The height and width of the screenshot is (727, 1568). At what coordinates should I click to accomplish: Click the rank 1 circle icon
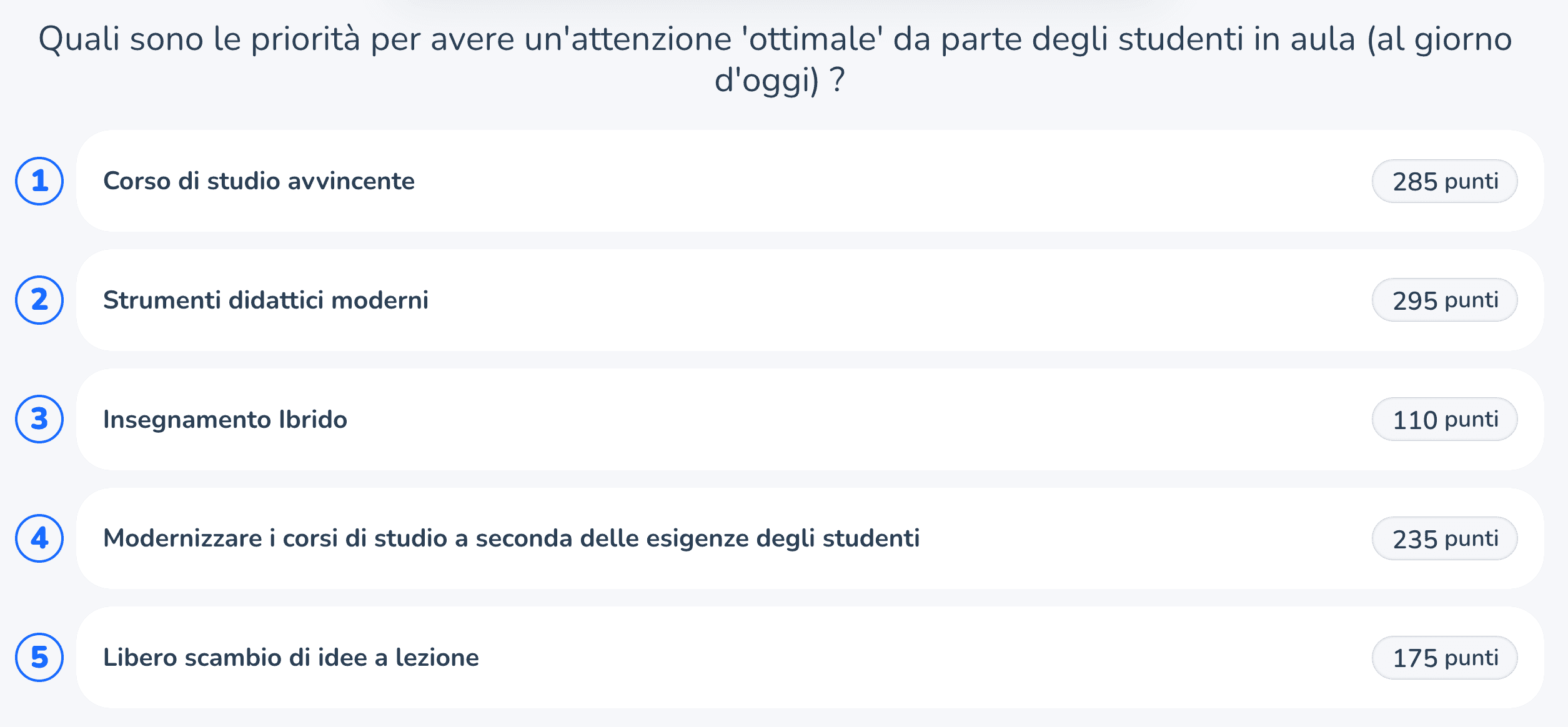point(39,181)
